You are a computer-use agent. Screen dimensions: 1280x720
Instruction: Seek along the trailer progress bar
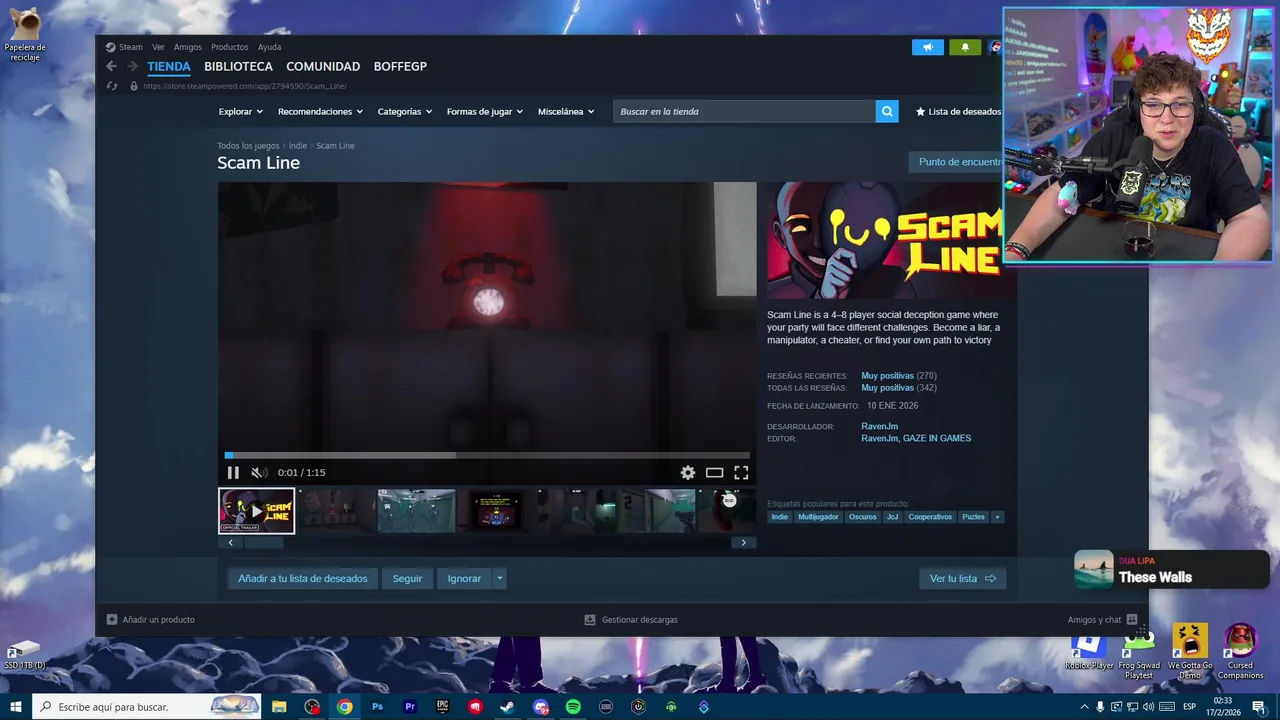pyautogui.click(x=487, y=455)
